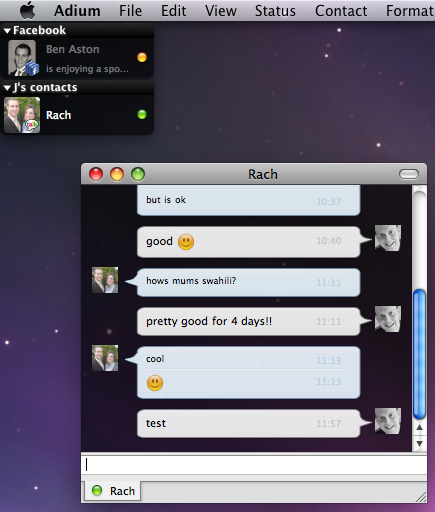Click the 'cool' message text
Viewport: 435px width, 512px height.
[155, 359]
